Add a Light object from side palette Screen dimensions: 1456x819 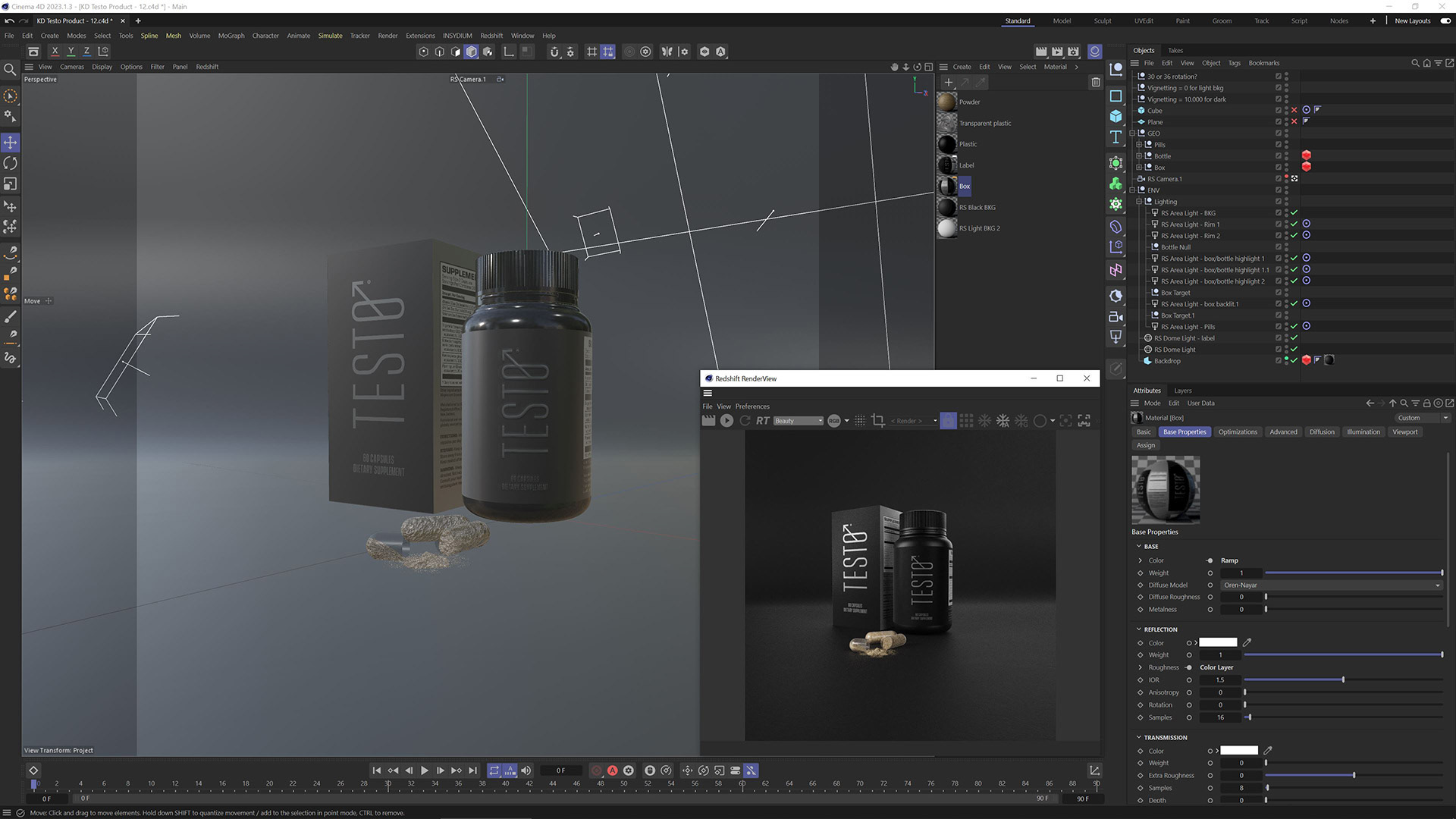[1116, 337]
